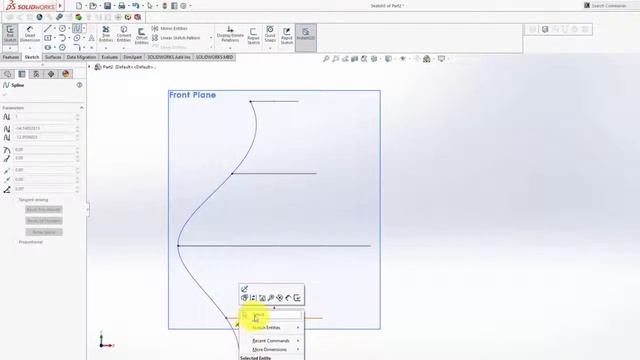
Task: Click the Repair Sketch icon
Action: (253, 36)
